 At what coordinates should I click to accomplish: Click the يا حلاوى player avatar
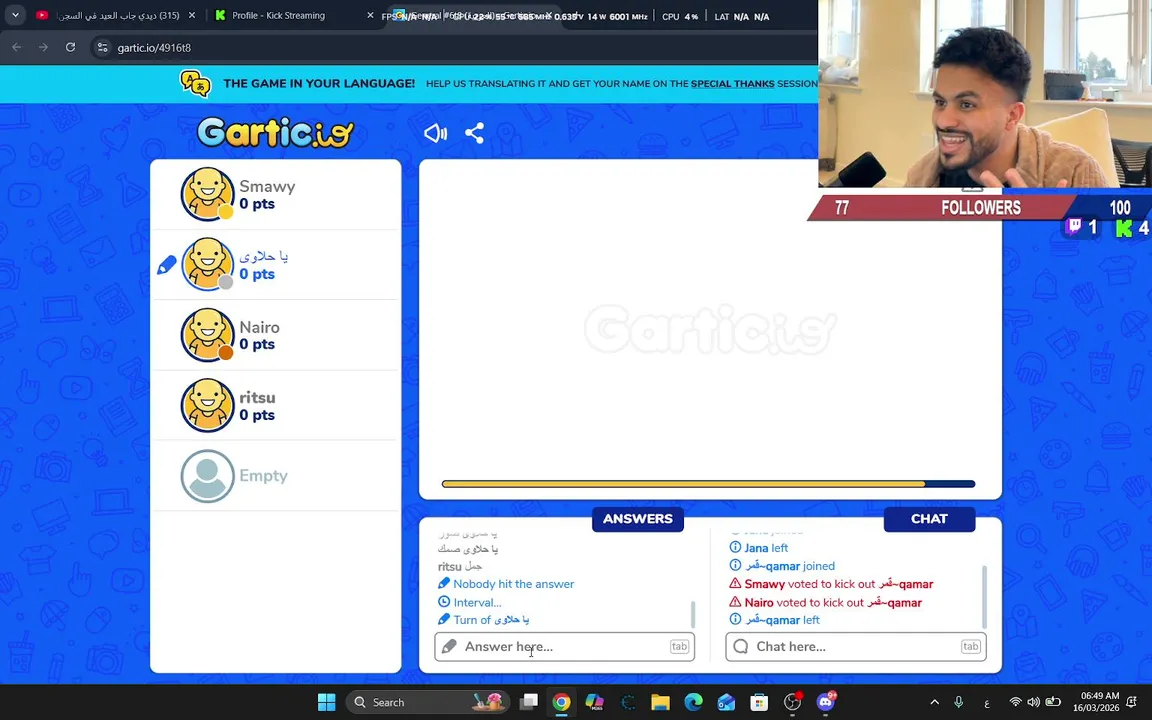[207, 264]
